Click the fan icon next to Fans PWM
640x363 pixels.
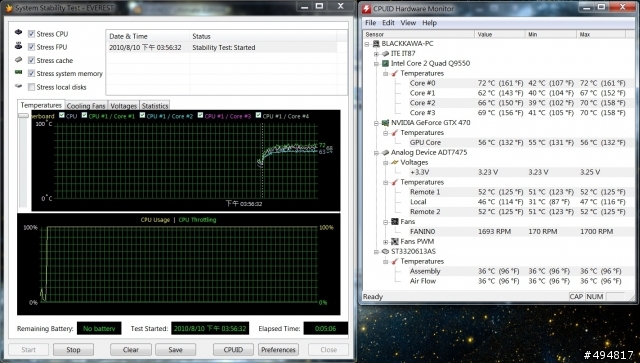click(395, 241)
